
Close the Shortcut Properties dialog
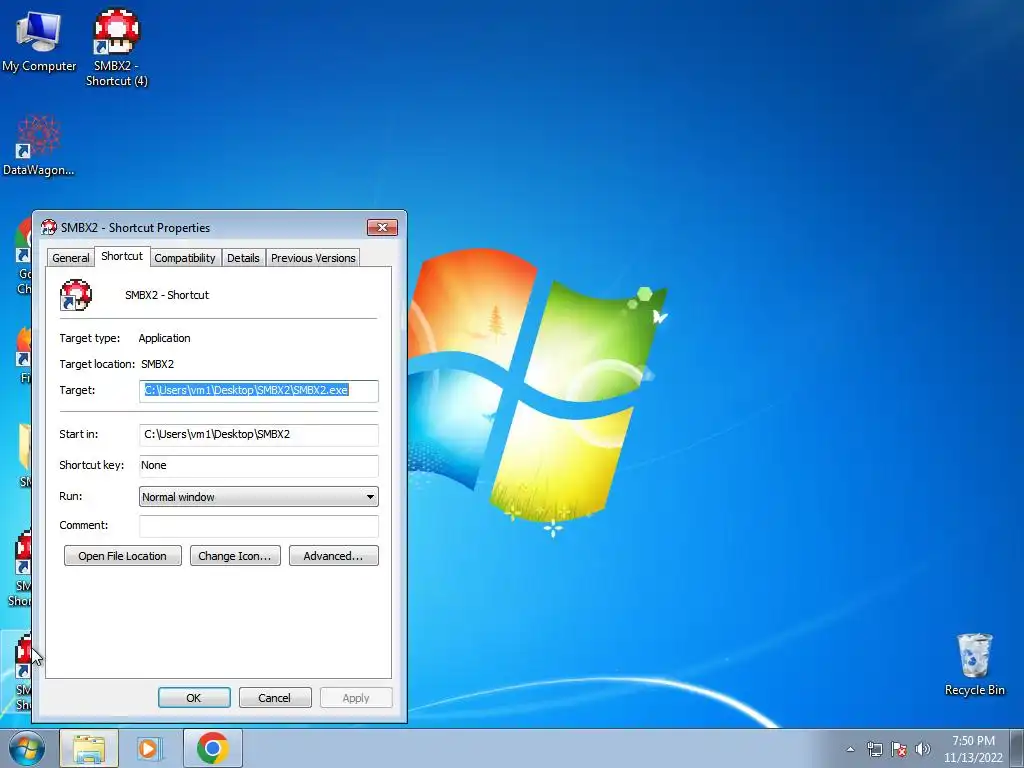pos(383,227)
